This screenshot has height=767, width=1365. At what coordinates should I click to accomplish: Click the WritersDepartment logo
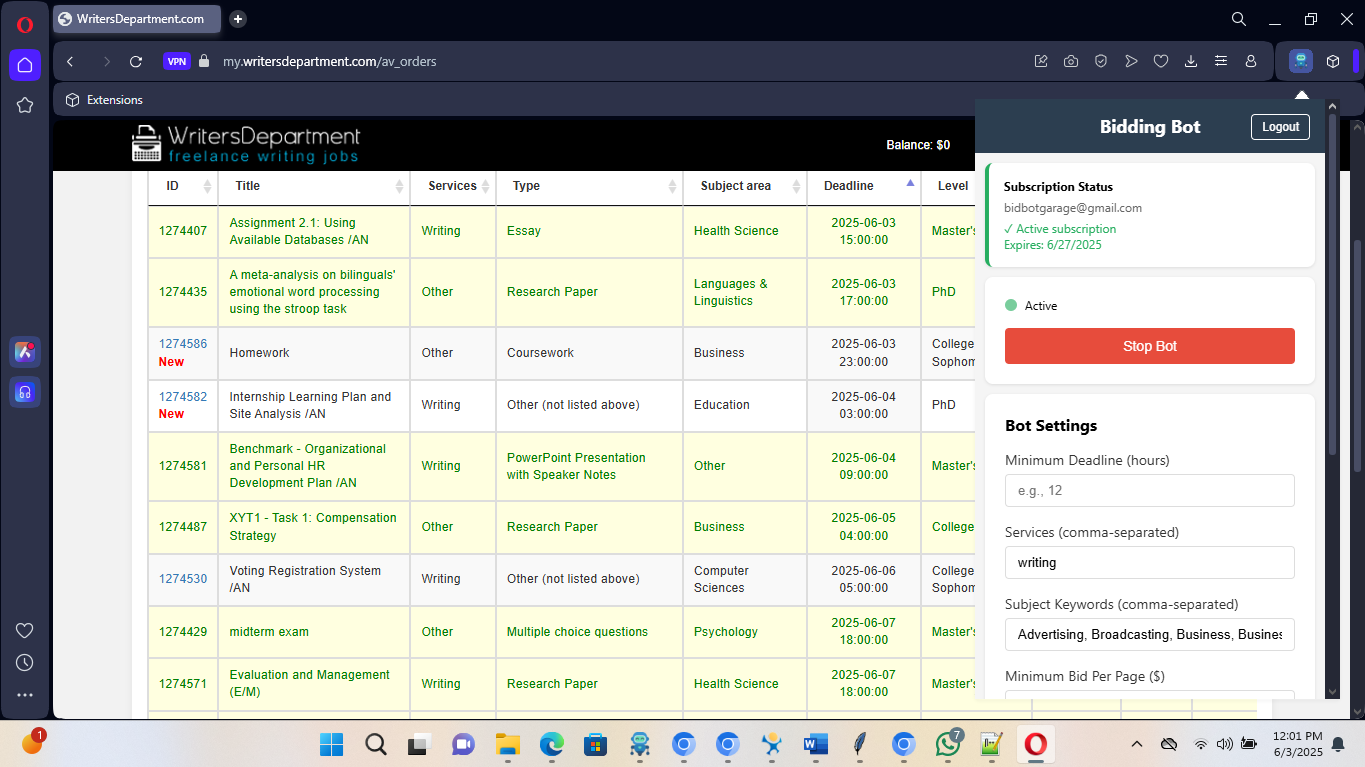[x=246, y=143]
